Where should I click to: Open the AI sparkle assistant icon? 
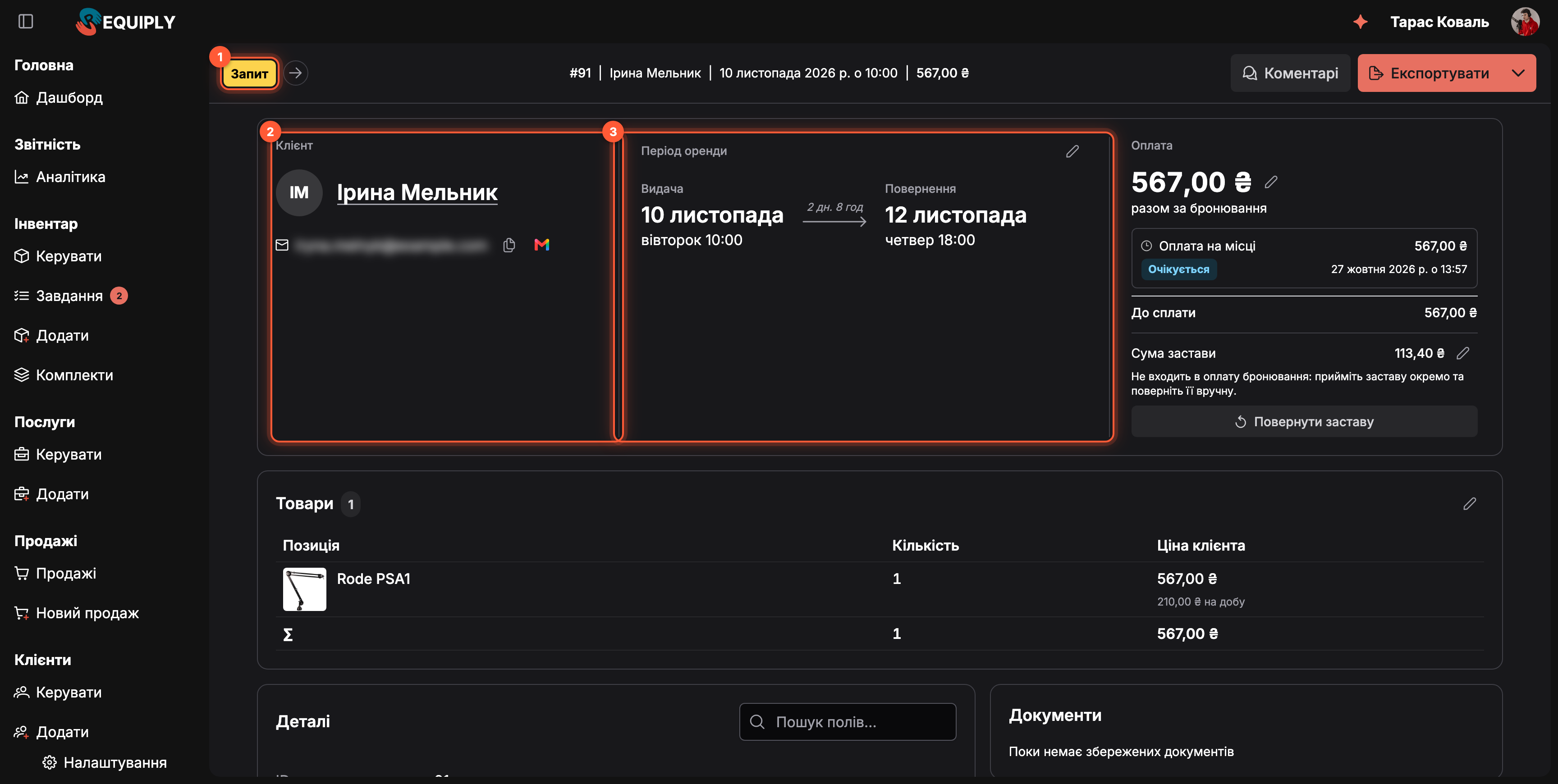point(1360,22)
